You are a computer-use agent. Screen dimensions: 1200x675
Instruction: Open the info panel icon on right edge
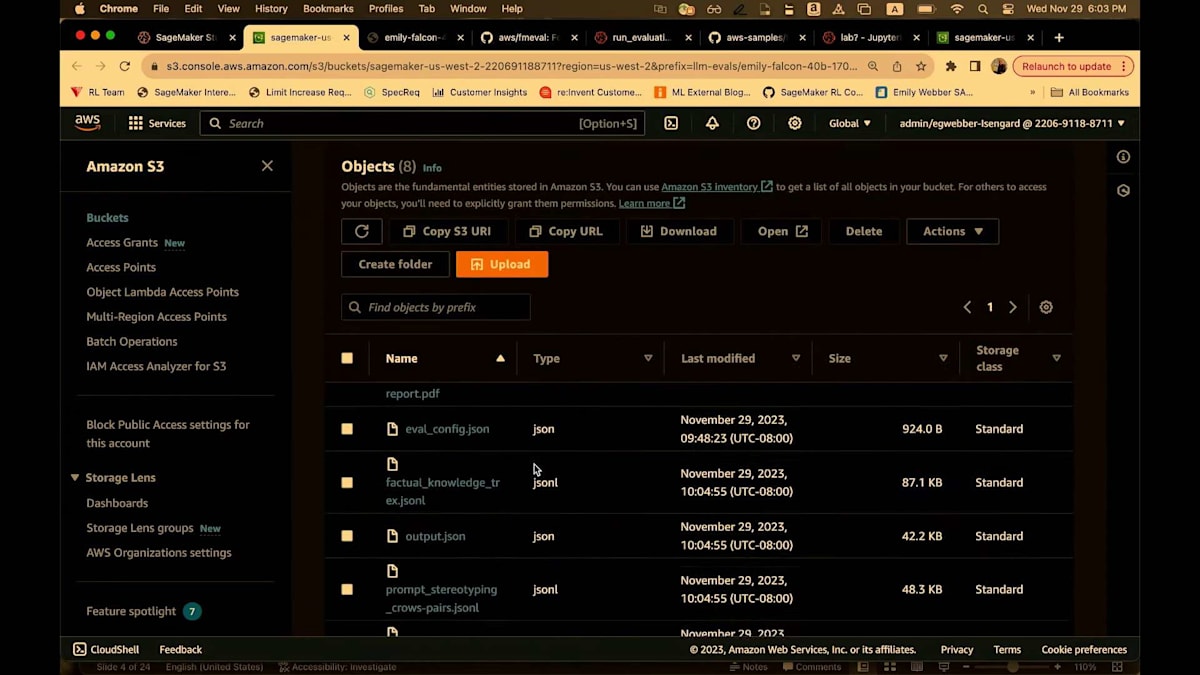tap(1123, 157)
